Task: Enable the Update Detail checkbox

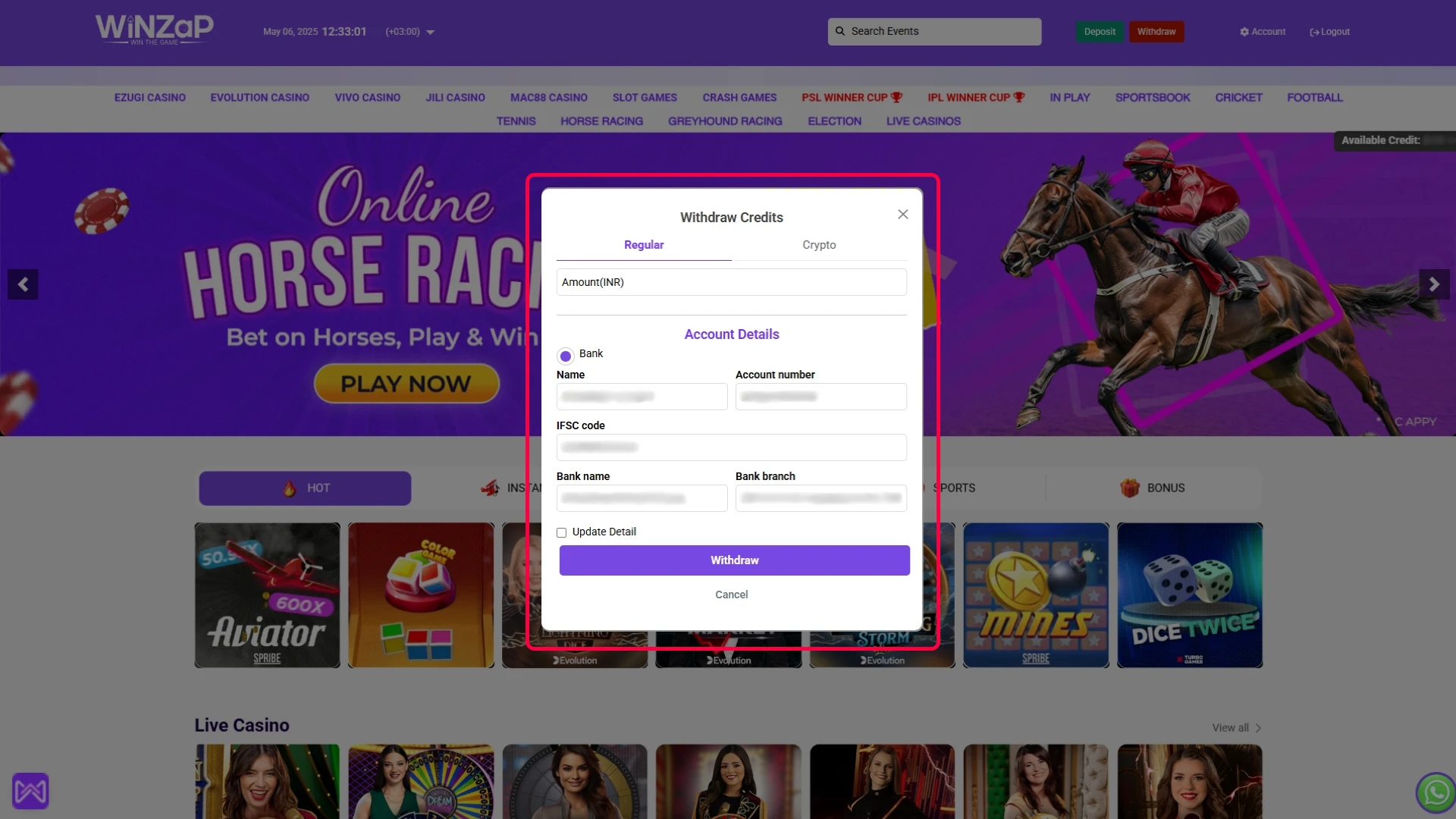Action: 562,532
